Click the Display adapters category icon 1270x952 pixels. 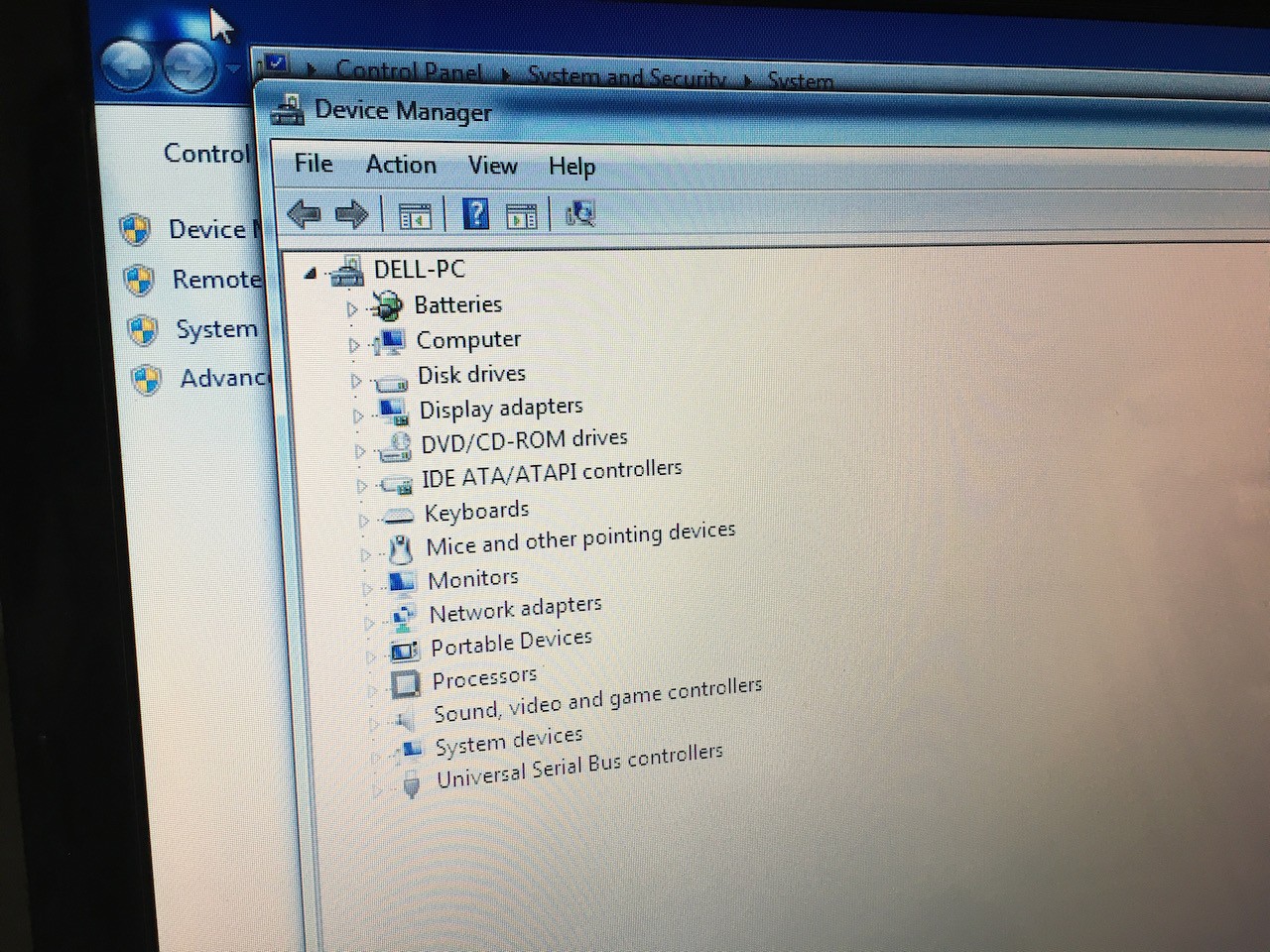[x=393, y=411]
